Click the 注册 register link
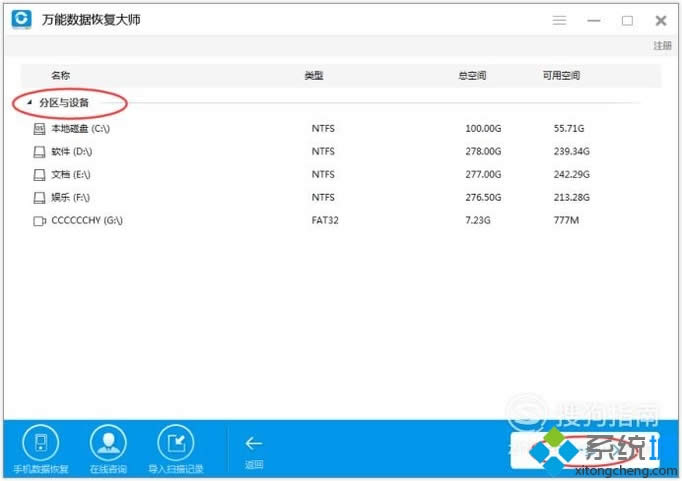The image size is (682, 481). click(662, 46)
